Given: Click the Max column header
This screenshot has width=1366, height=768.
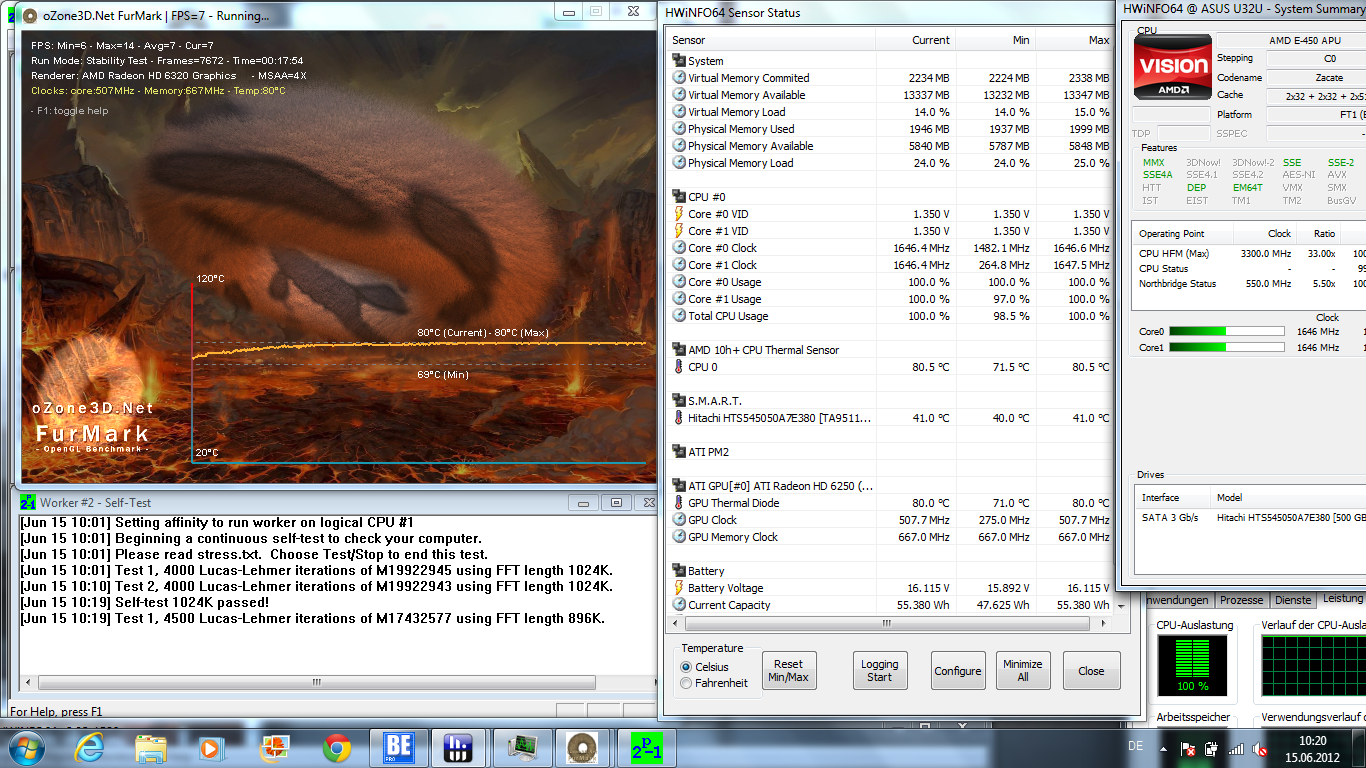Looking at the screenshot, I should [1074, 40].
